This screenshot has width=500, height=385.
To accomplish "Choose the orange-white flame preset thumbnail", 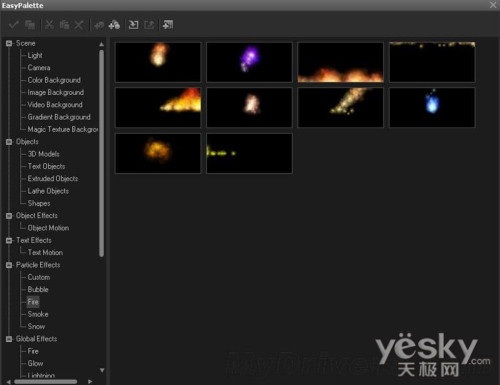I will (x=158, y=62).
